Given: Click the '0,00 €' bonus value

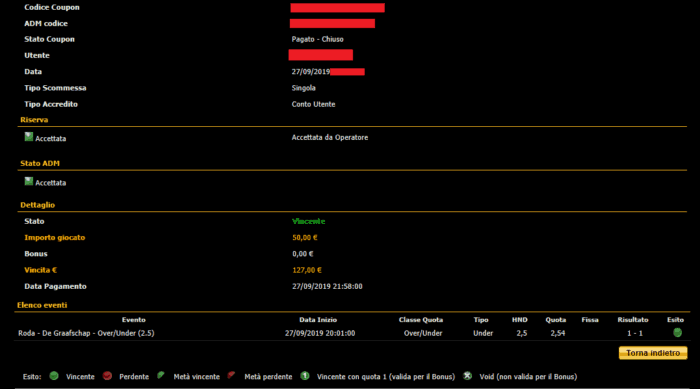Looking at the screenshot, I should click(x=303, y=254).
